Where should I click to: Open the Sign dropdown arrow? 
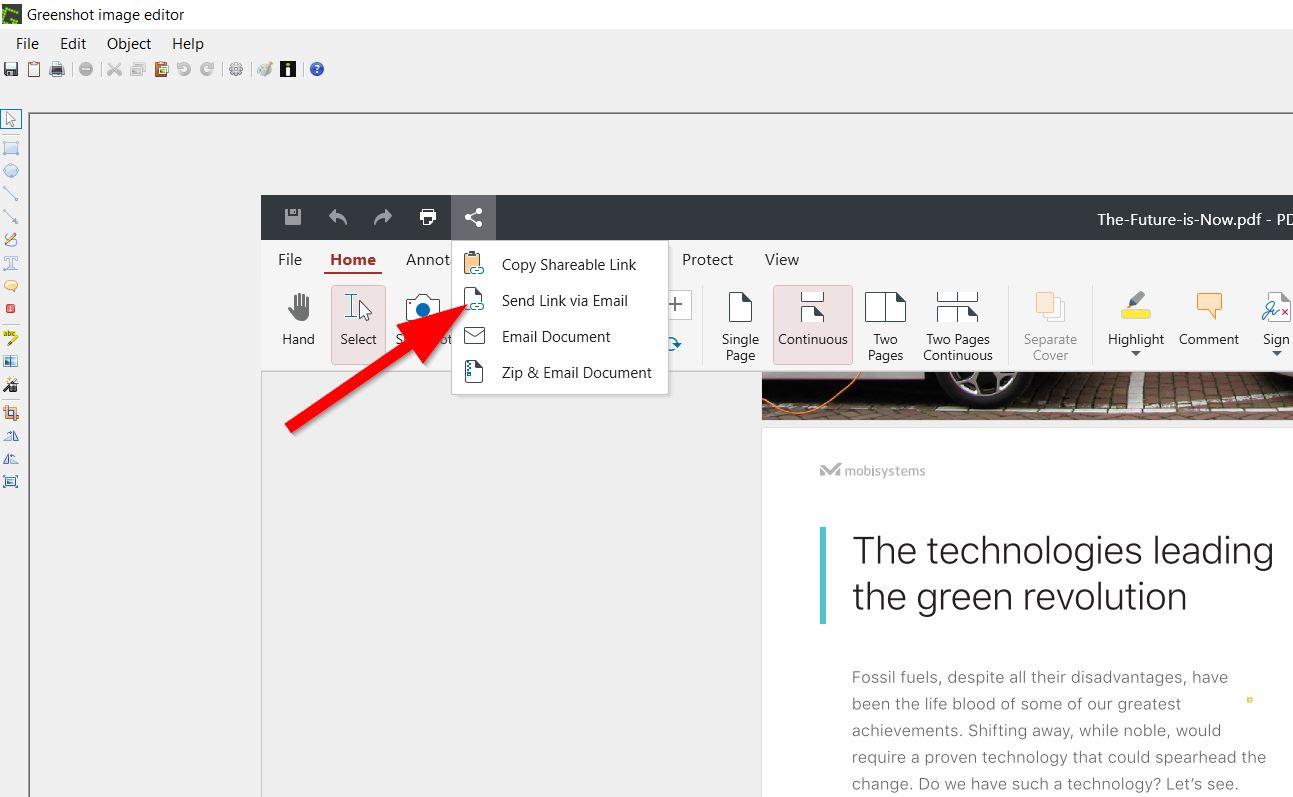coord(1277,352)
